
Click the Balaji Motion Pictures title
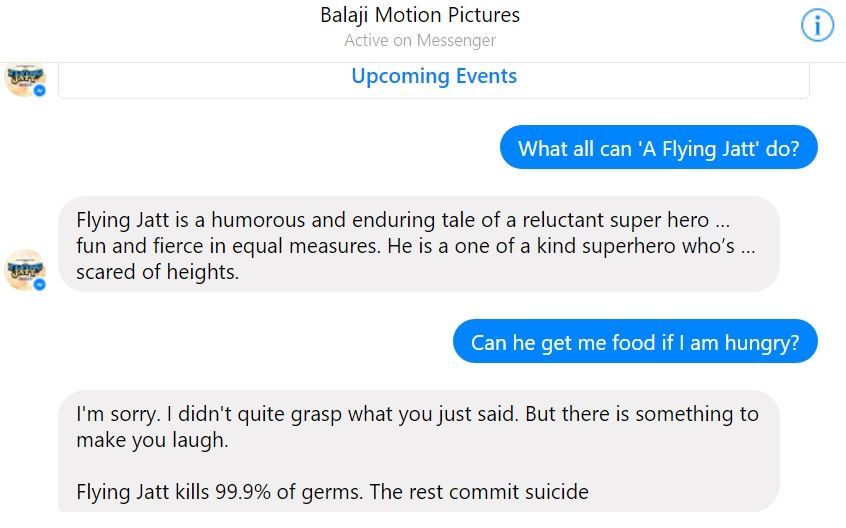(x=420, y=15)
